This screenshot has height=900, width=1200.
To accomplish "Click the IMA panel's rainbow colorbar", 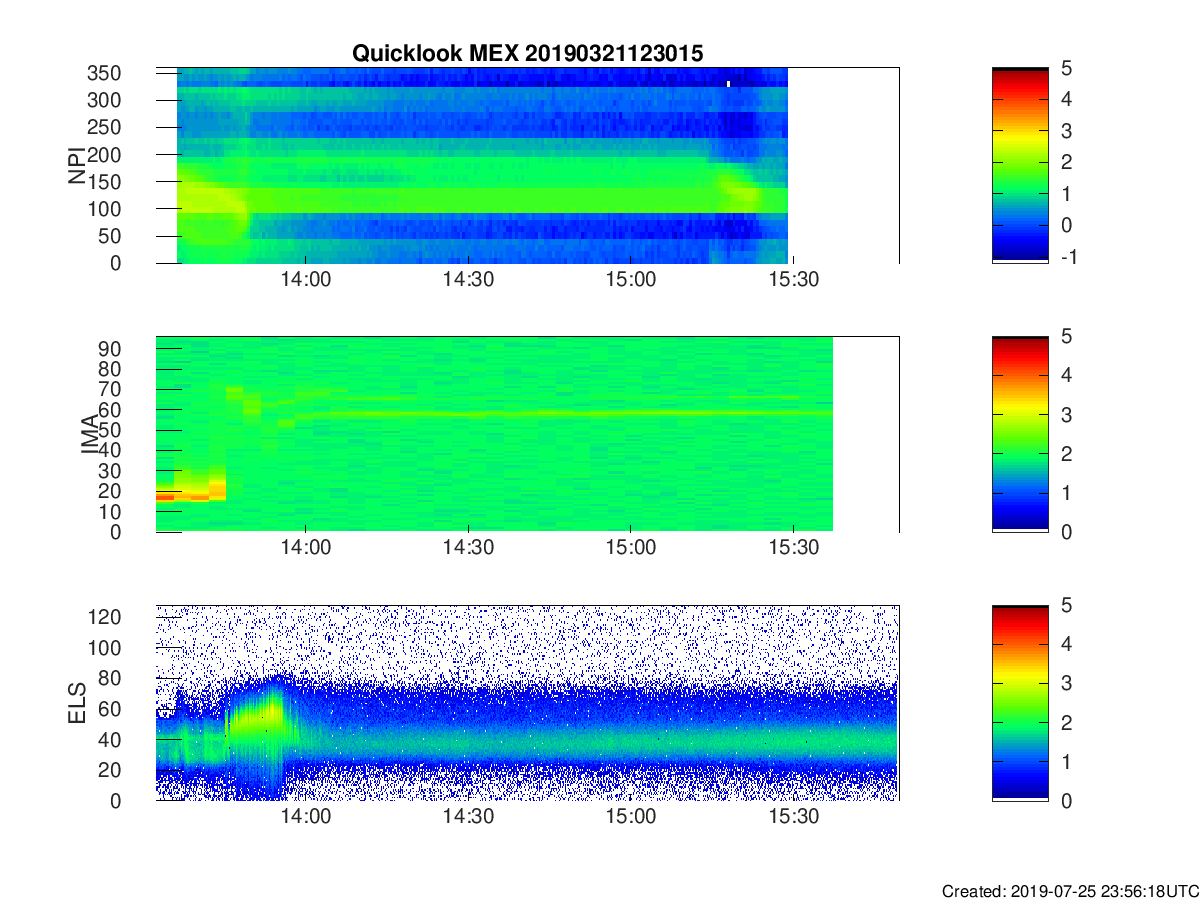I will (x=1020, y=434).
